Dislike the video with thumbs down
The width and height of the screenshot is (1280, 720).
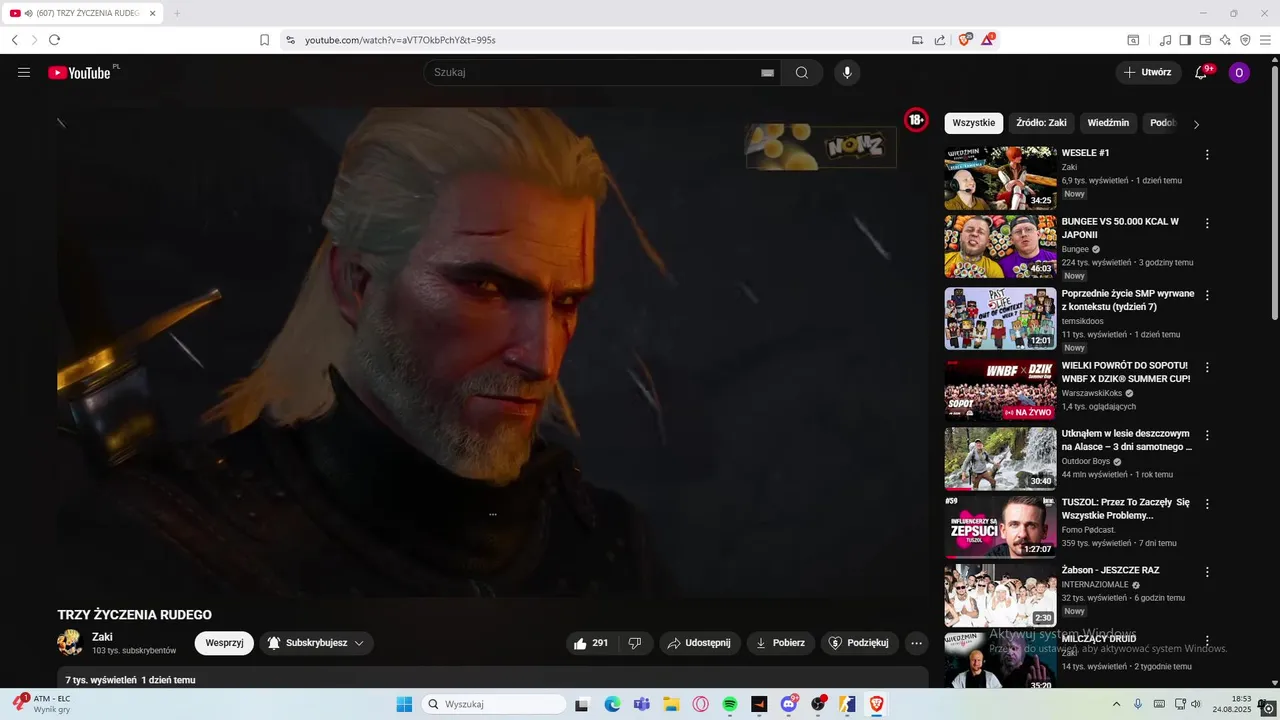coord(635,643)
